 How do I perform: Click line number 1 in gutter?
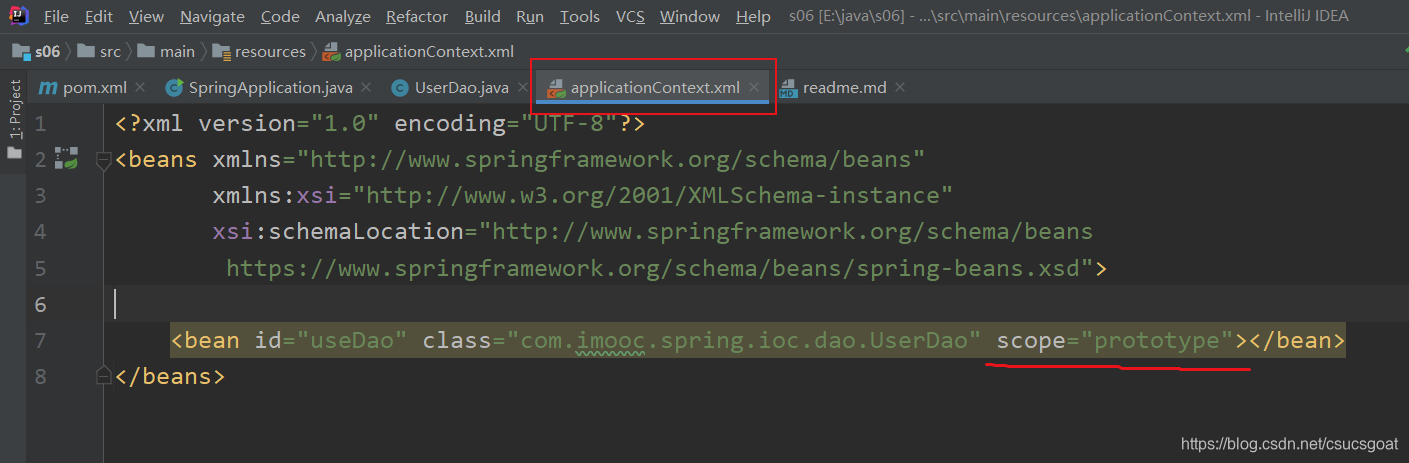pos(40,124)
